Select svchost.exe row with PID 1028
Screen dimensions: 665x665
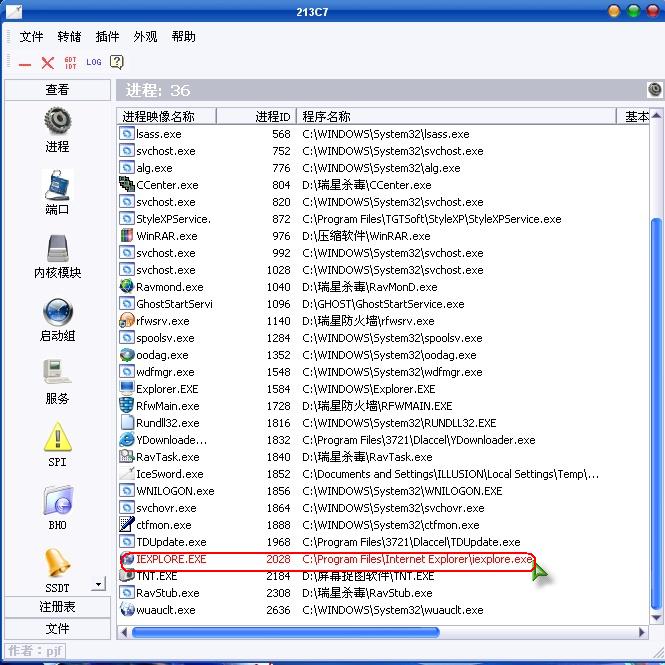[383, 269]
